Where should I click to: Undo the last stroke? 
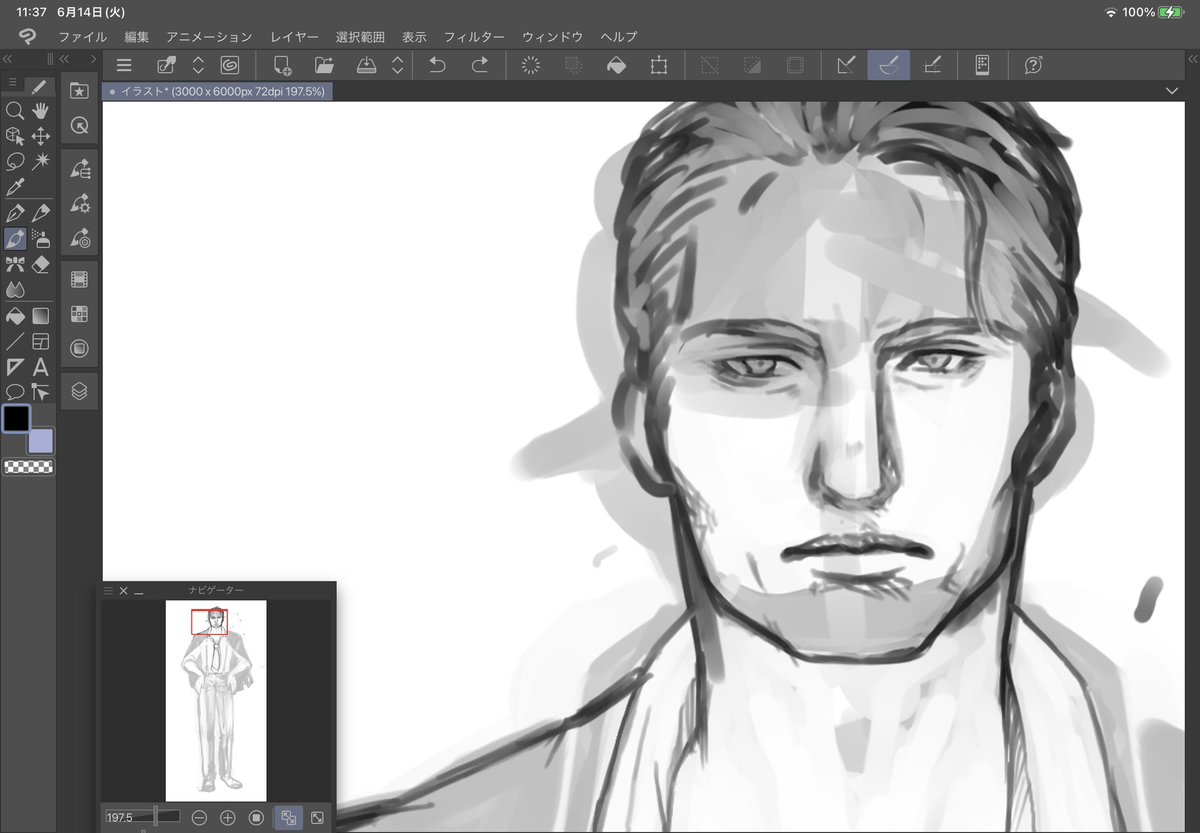437,65
